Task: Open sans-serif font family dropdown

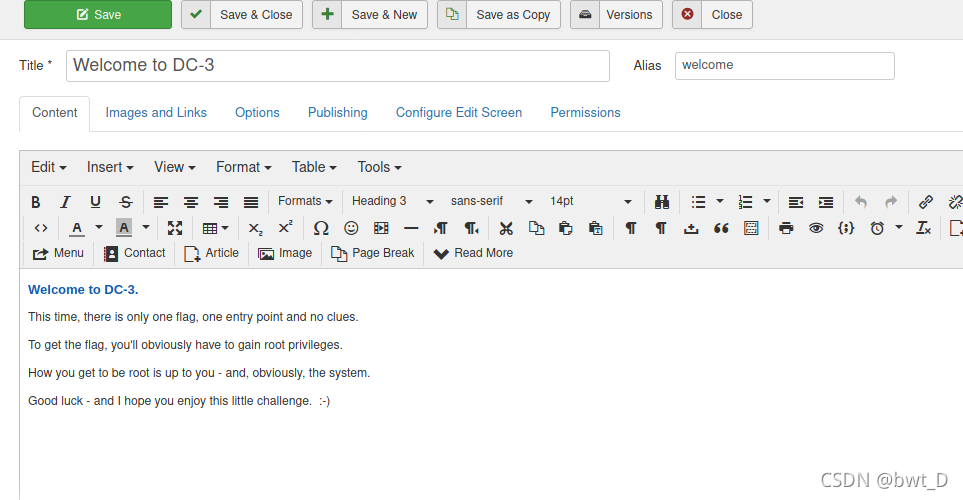Action: coord(491,201)
